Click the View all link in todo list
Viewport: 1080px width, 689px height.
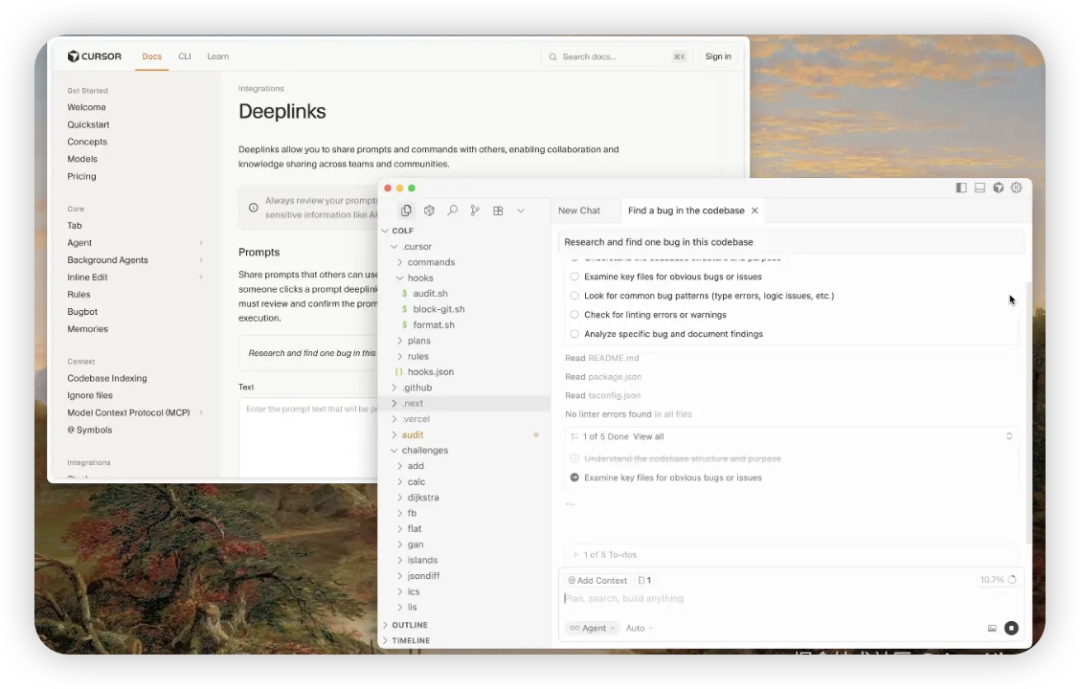[648, 436]
